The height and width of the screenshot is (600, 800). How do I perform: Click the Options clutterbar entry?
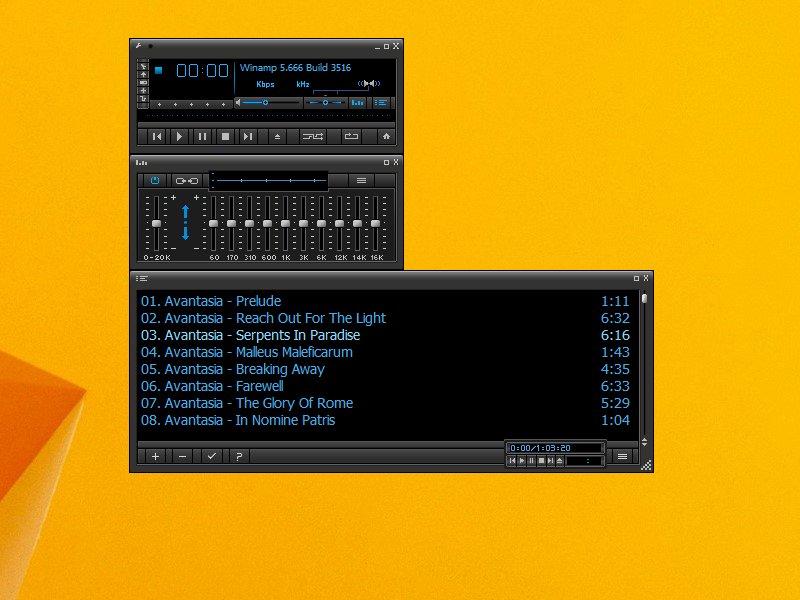pyautogui.click(x=141, y=66)
